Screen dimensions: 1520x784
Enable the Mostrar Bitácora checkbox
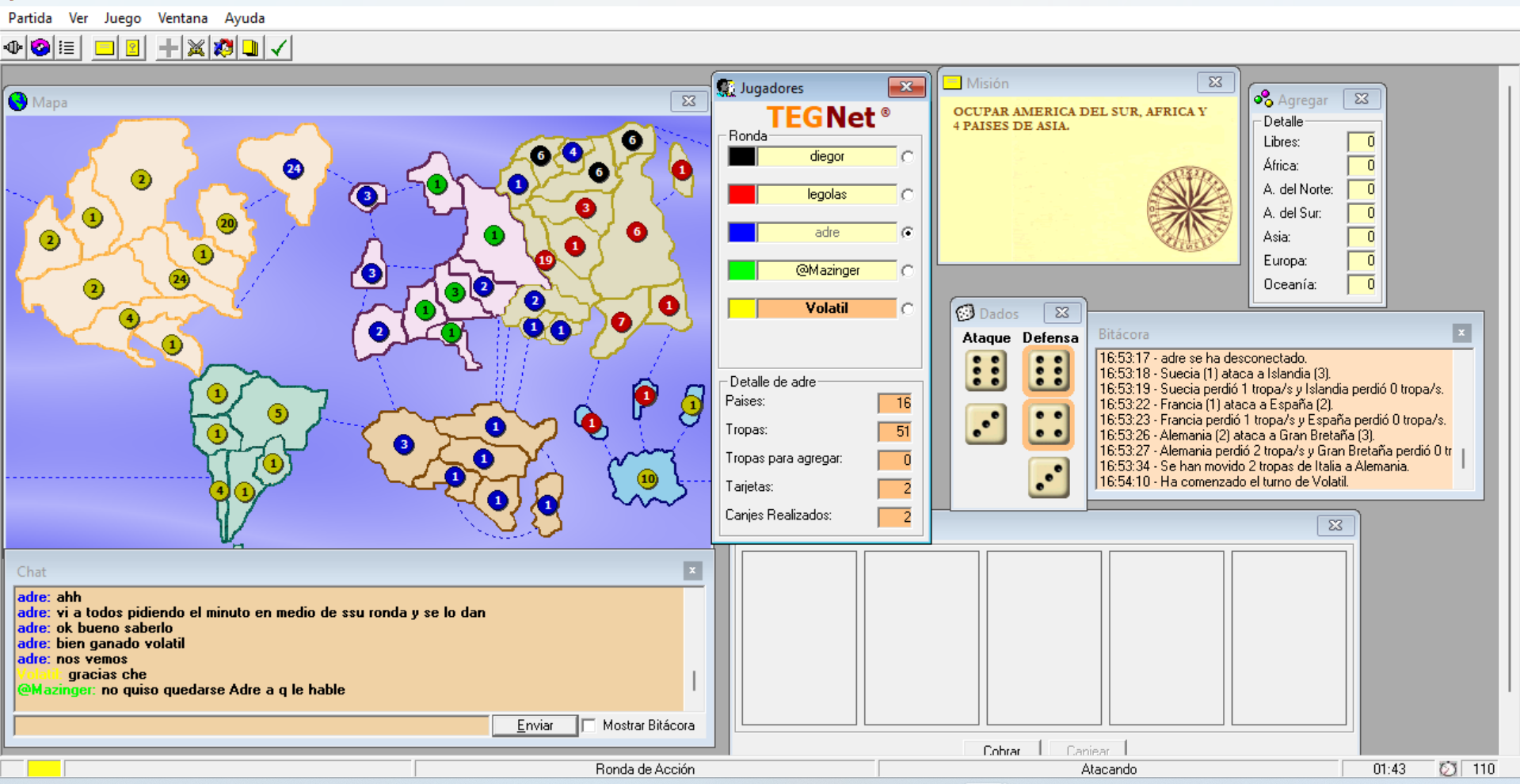tap(589, 725)
